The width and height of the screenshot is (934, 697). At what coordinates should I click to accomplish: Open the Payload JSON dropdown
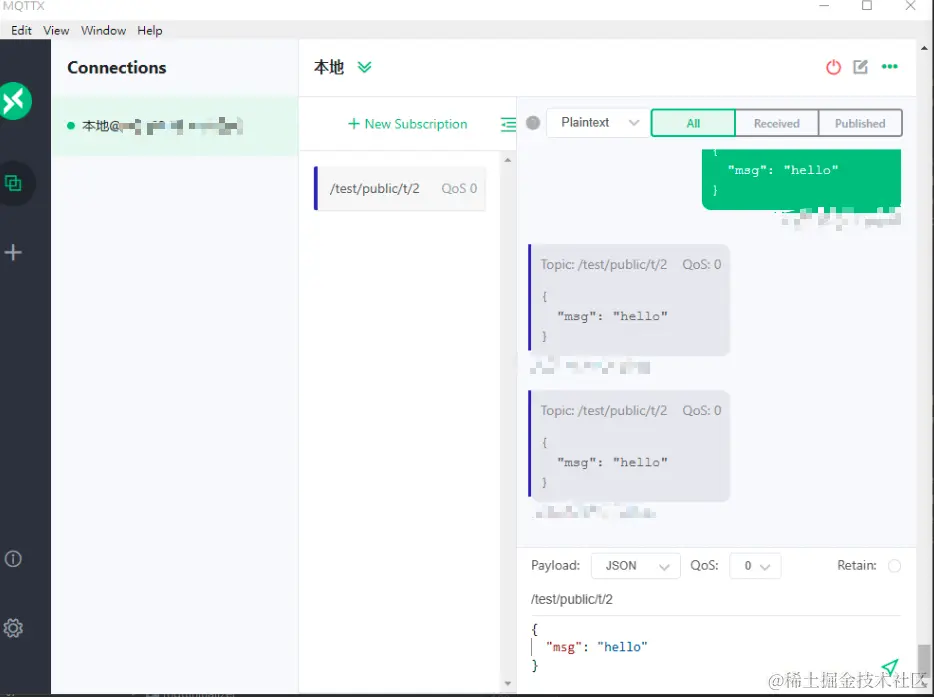coord(636,566)
